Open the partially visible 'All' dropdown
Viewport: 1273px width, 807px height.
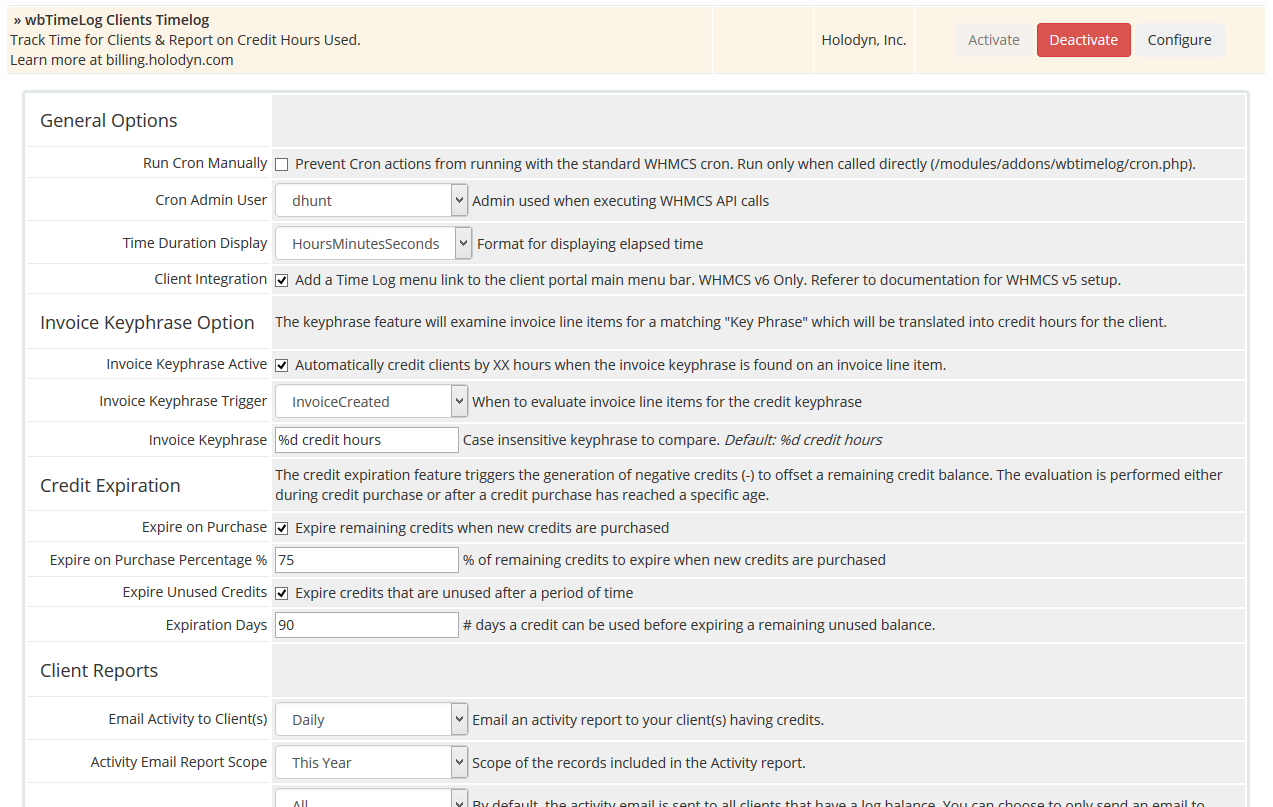coord(371,799)
